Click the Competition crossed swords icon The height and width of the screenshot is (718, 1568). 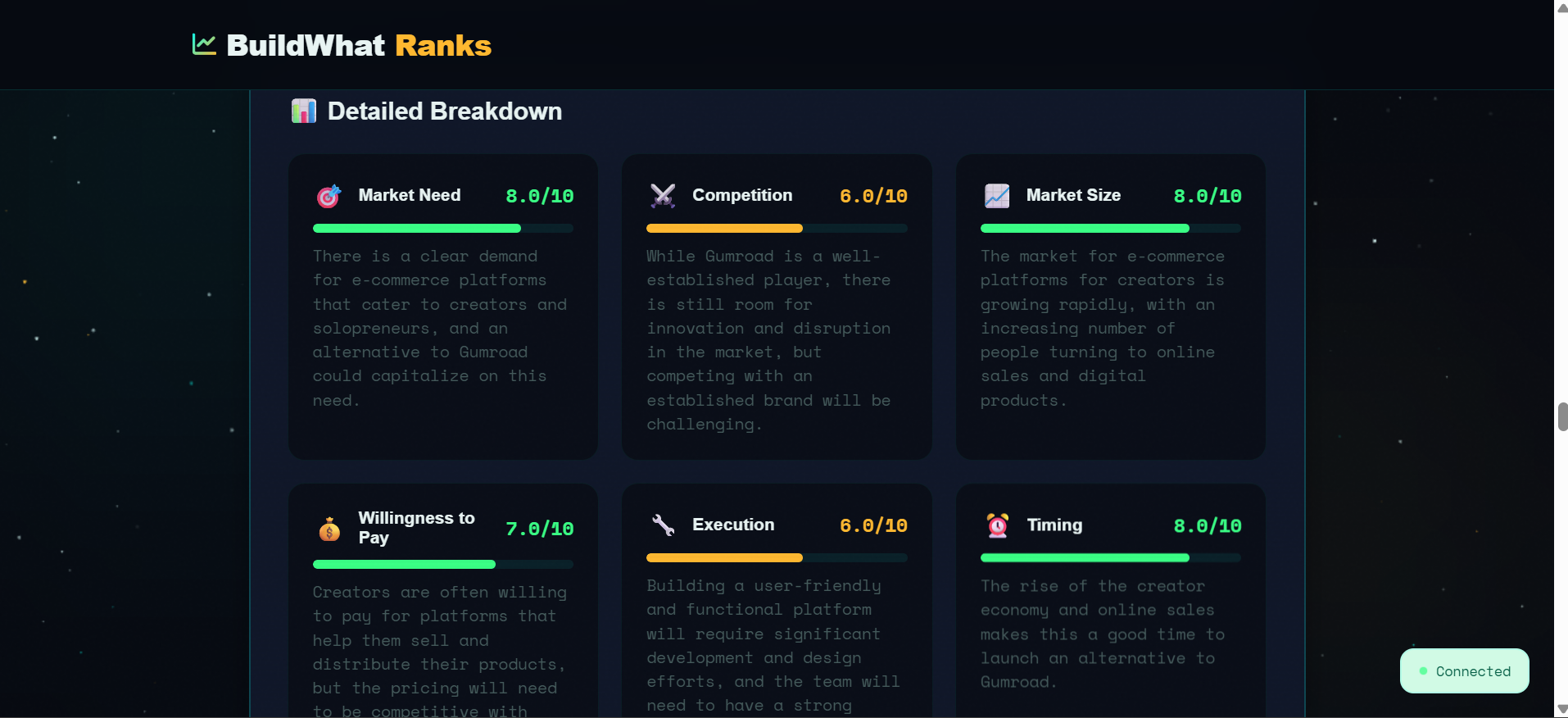point(663,196)
